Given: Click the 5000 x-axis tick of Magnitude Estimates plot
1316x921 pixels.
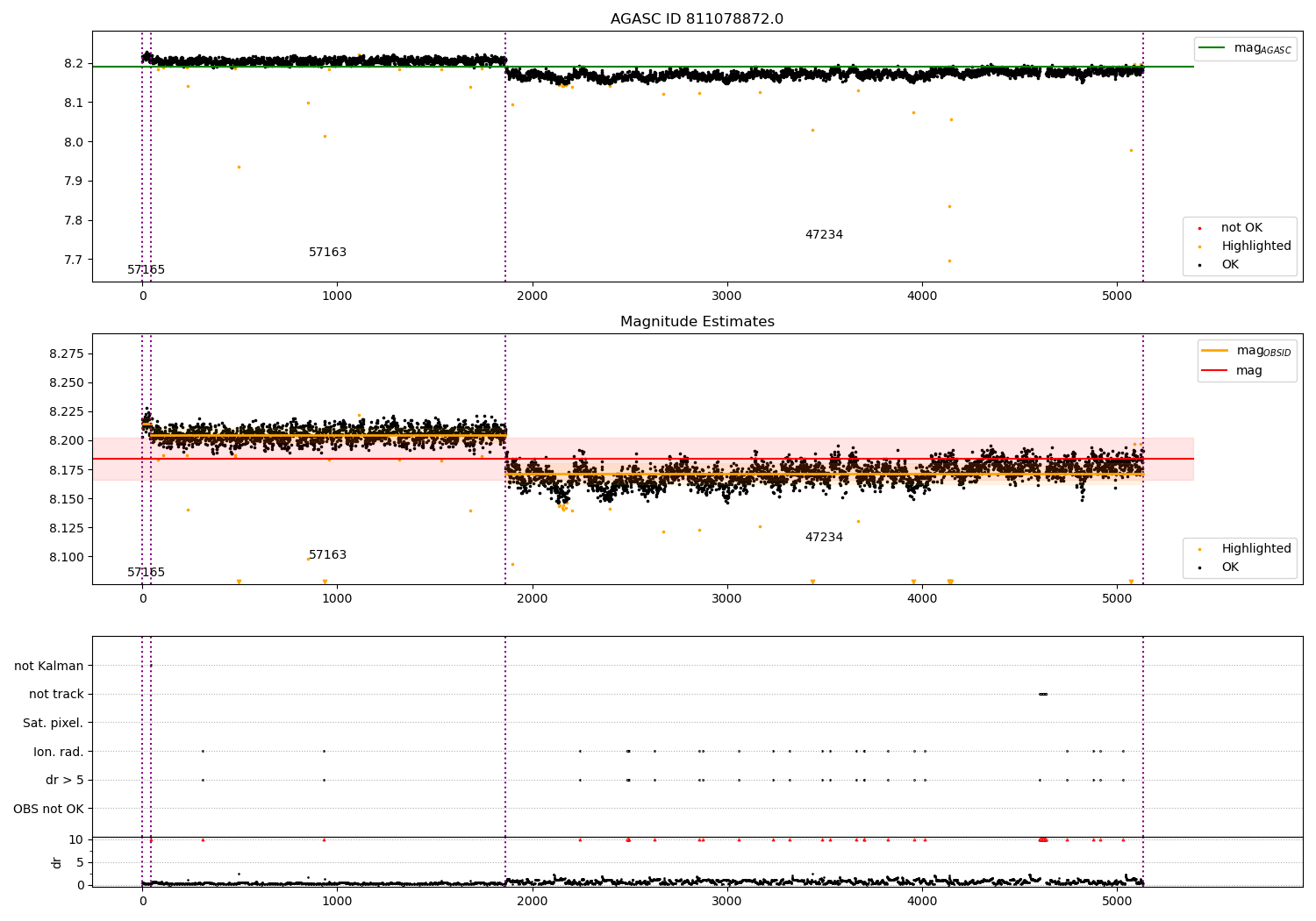Looking at the screenshot, I should 1117,598.
